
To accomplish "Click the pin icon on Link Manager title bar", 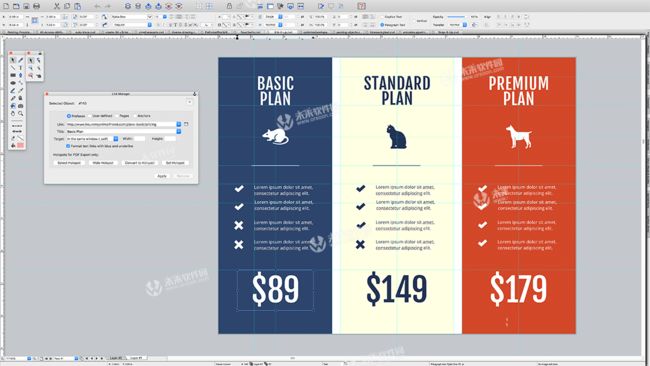I will [194, 94].
